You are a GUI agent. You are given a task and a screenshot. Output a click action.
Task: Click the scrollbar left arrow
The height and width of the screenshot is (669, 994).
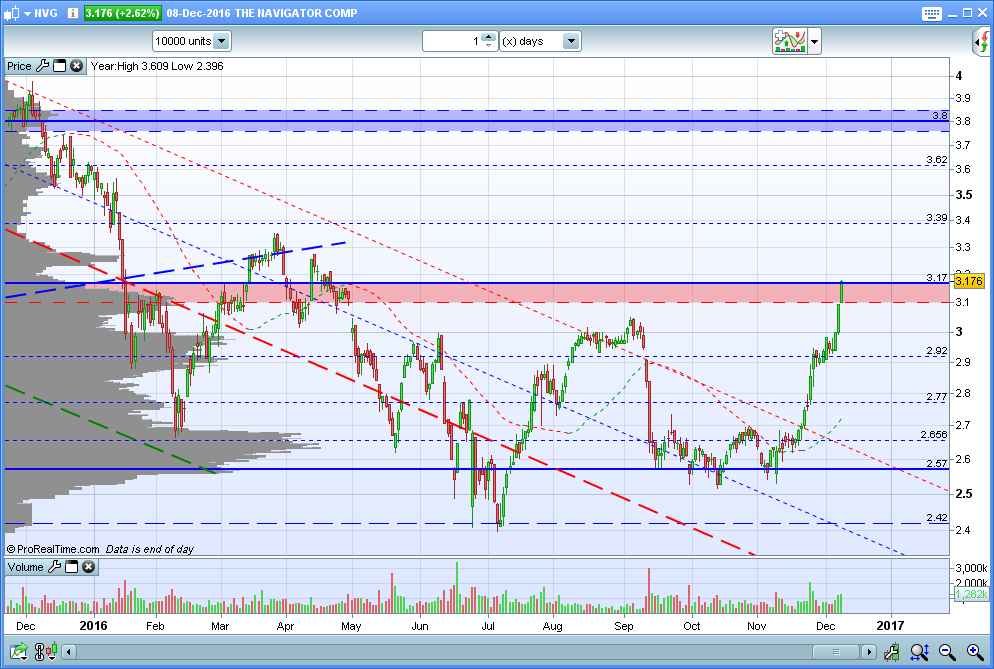[68, 652]
